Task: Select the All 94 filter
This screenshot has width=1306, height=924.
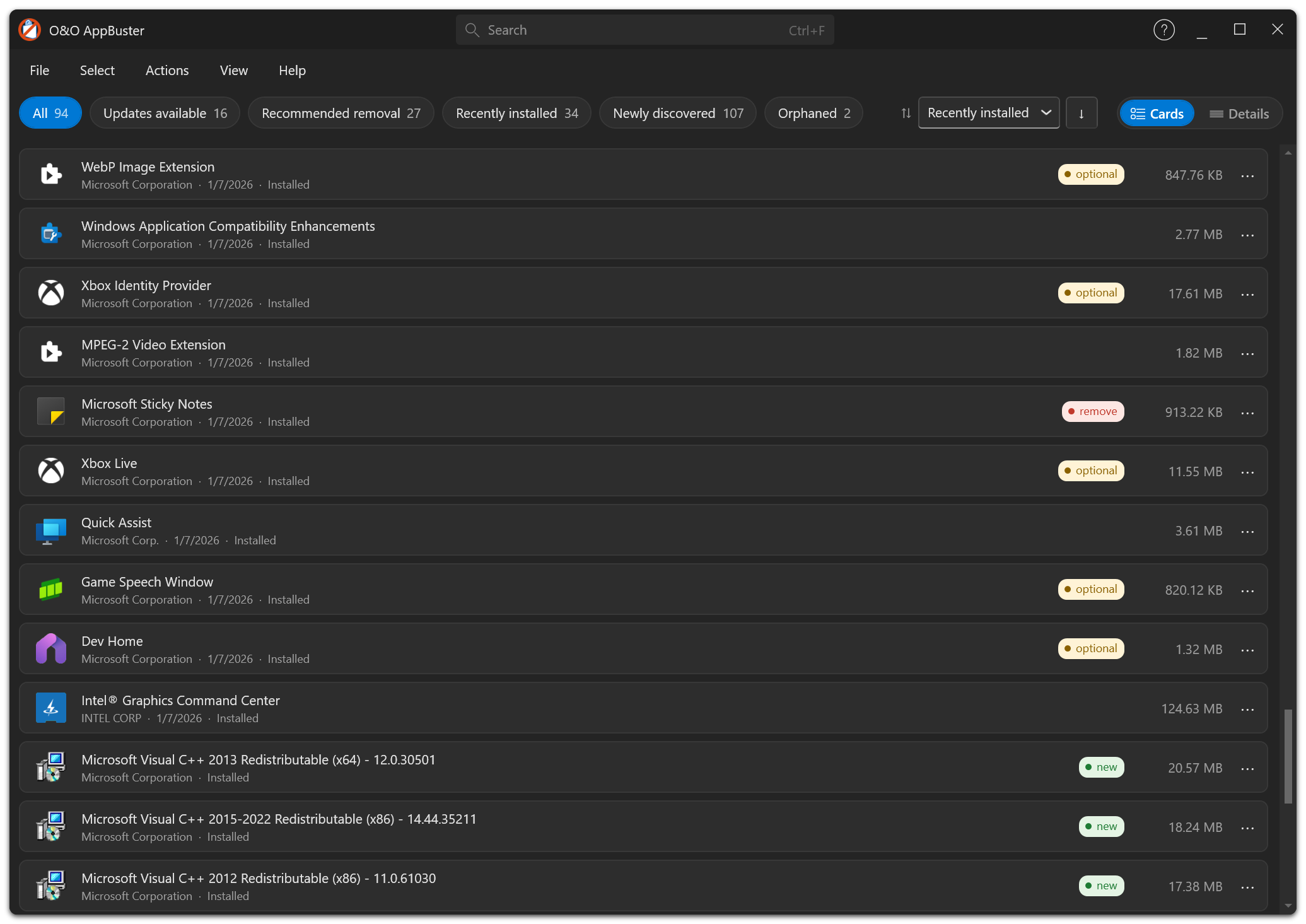Action: [x=50, y=113]
